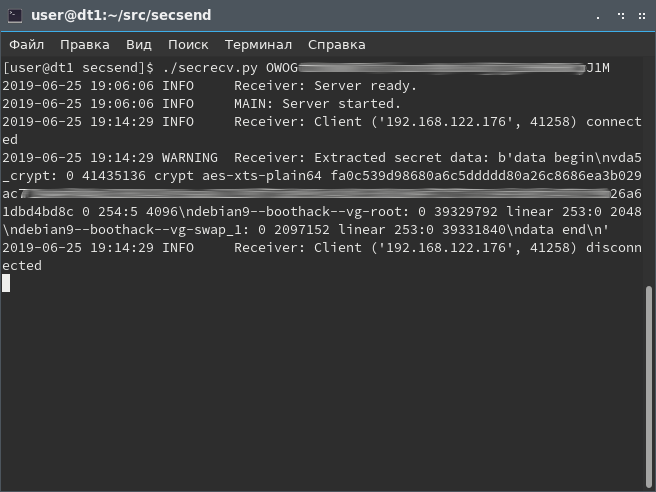
Task: Click the "MAIN: Server started." log line
Action: click(317, 104)
